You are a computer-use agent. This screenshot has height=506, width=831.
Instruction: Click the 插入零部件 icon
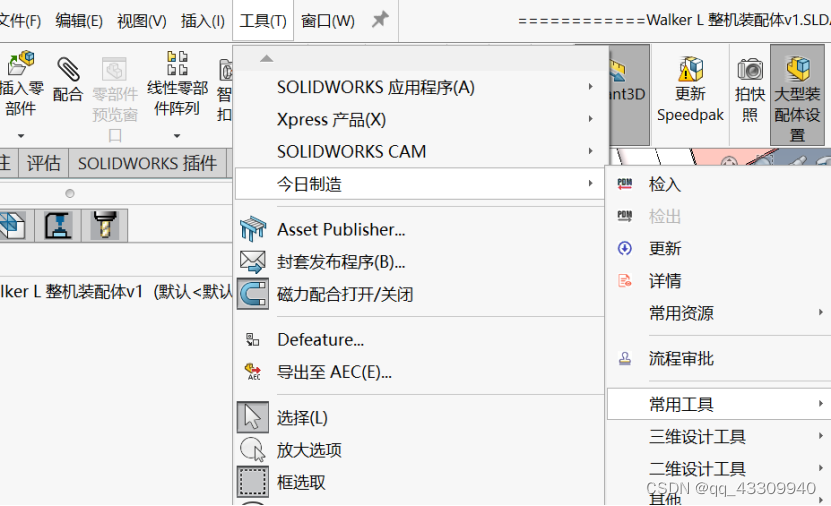[21, 63]
